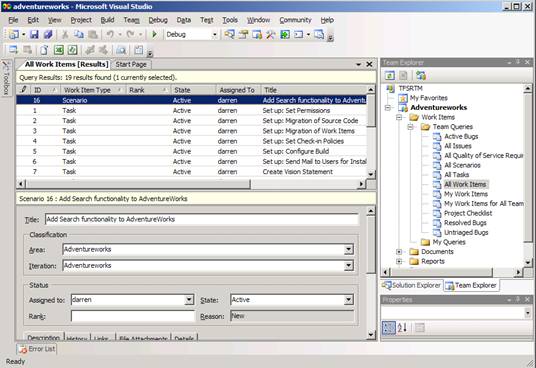Click the Add Team Project icon in Team Explorer
Viewport: 536px width, 368px height.
(421, 76)
